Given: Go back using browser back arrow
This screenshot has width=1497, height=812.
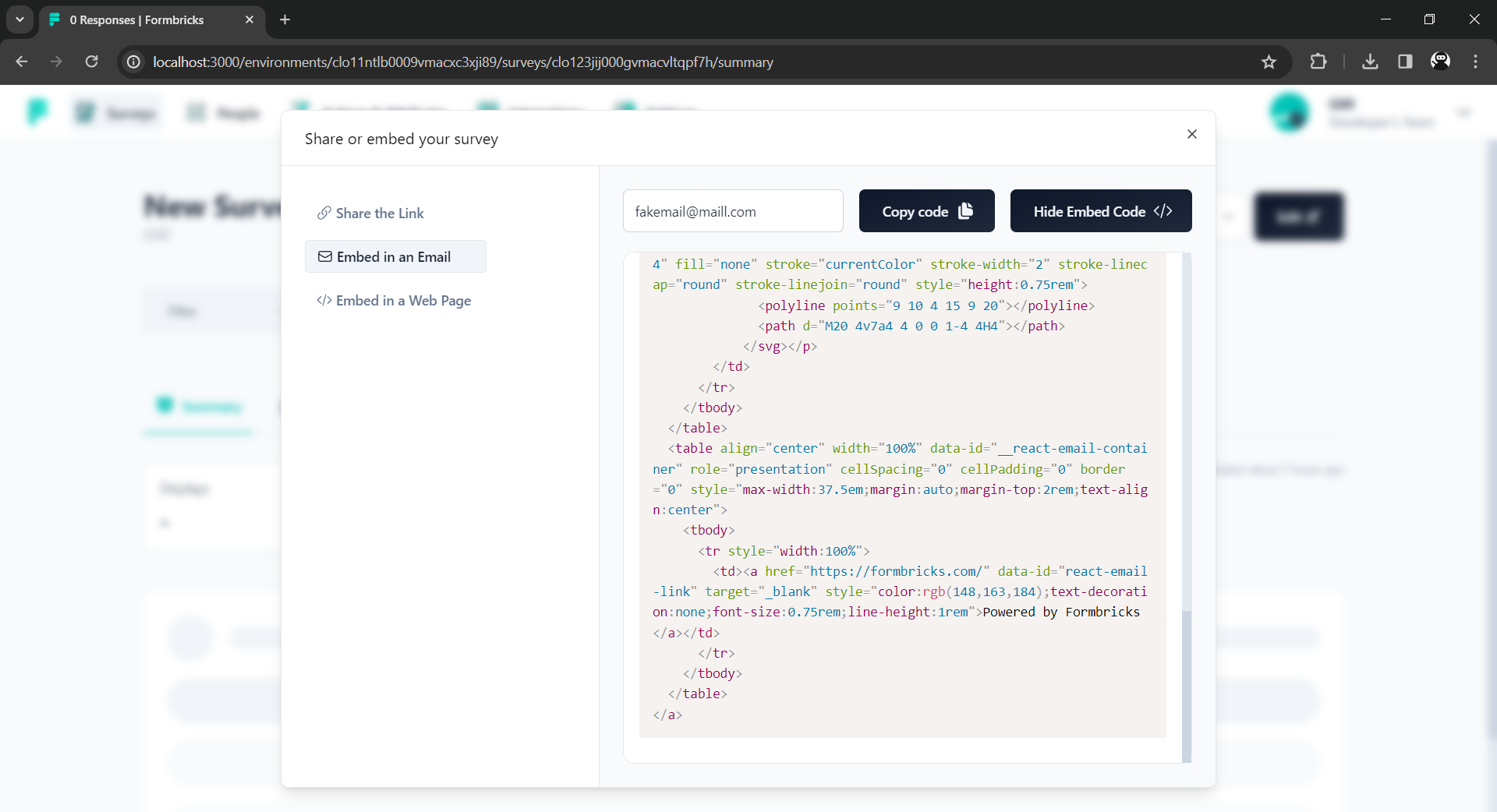Looking at the screenshot, I should [22, 62].
